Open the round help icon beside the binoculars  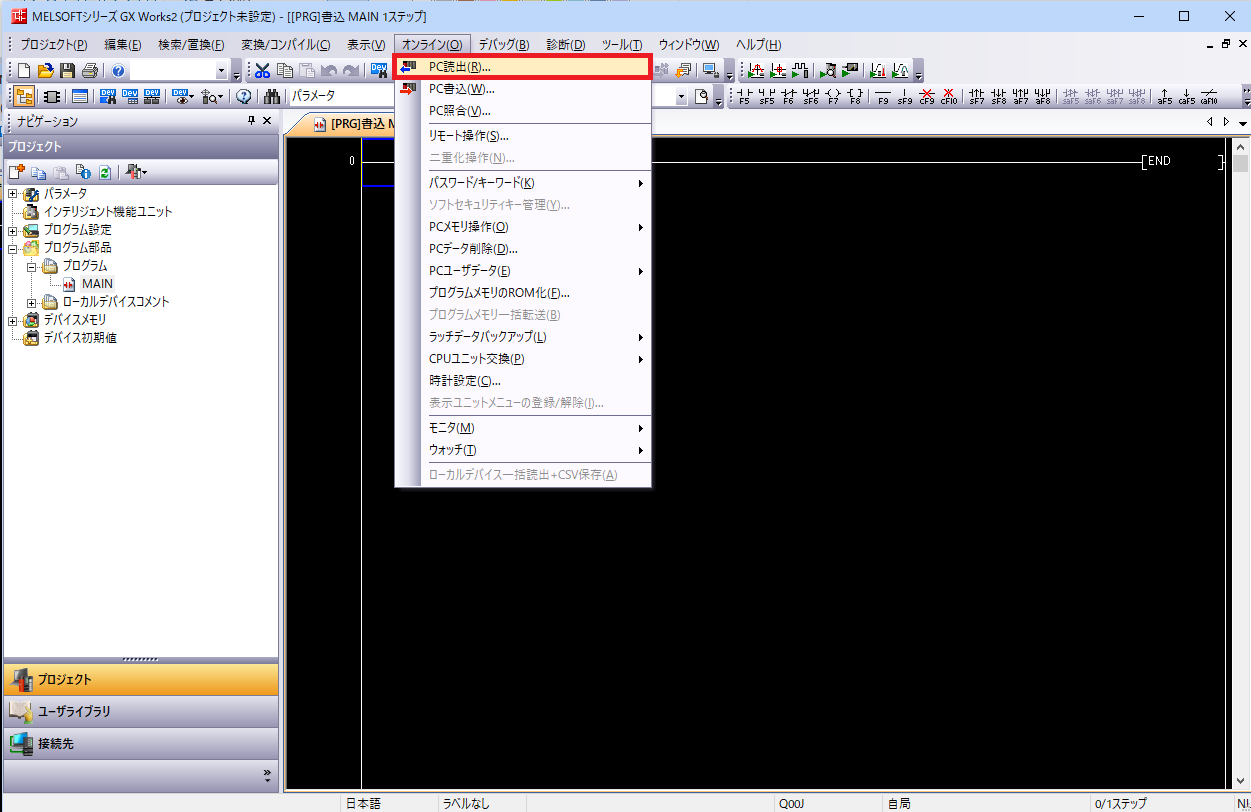pyautogui.click(x=243, y=97)
